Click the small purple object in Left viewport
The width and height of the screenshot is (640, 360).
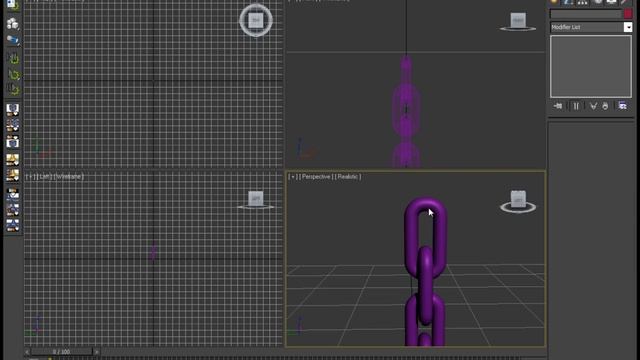click(x=153, y=252)
